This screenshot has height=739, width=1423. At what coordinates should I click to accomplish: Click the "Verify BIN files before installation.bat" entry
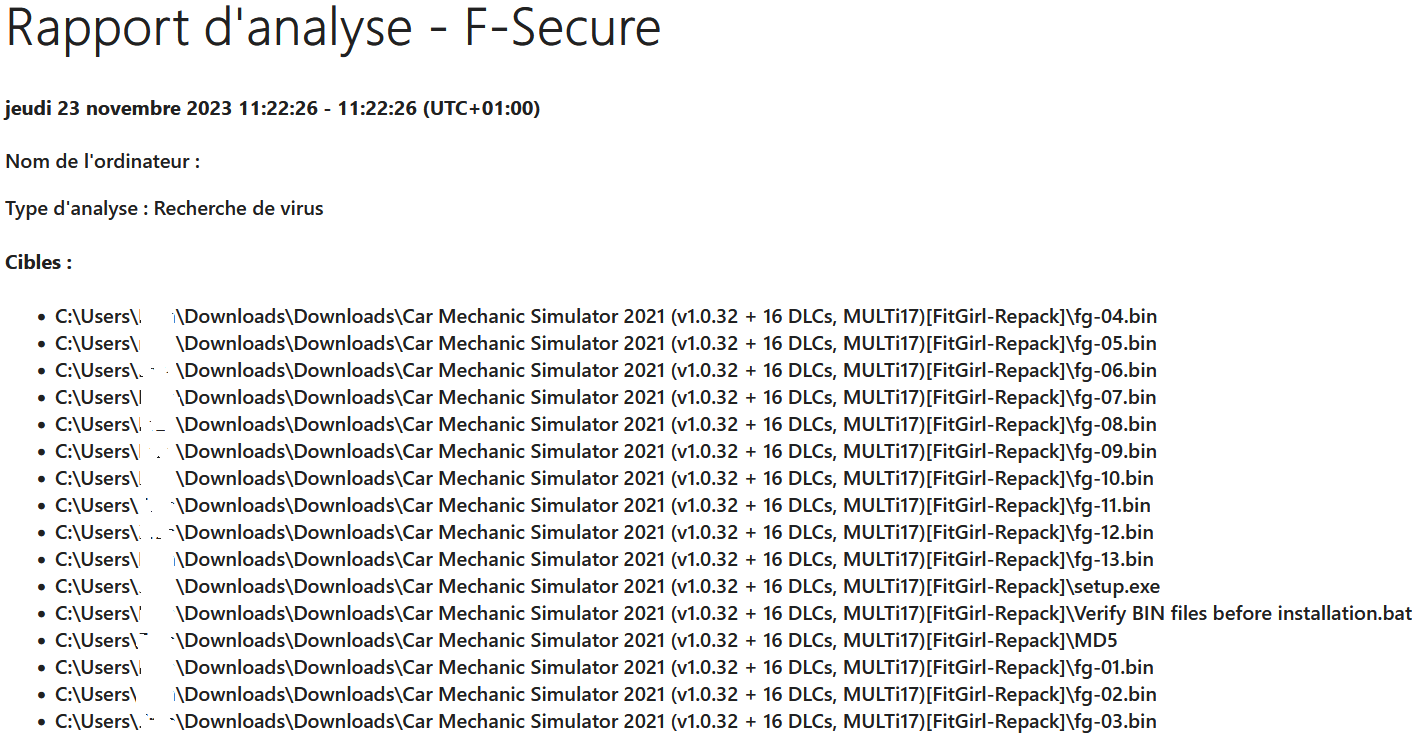point(734,614)
